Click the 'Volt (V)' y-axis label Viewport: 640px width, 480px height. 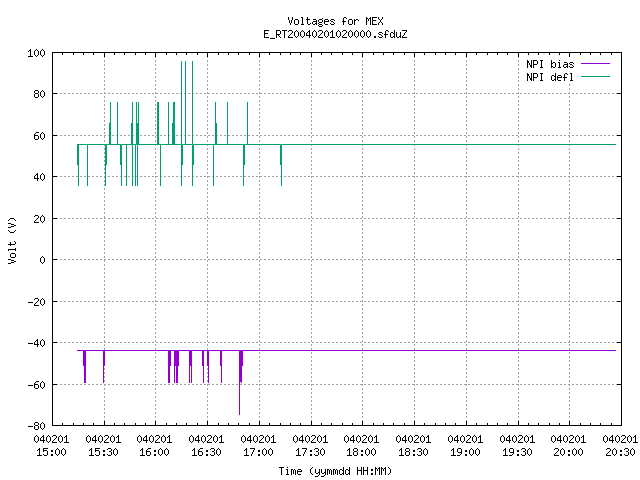12,241
